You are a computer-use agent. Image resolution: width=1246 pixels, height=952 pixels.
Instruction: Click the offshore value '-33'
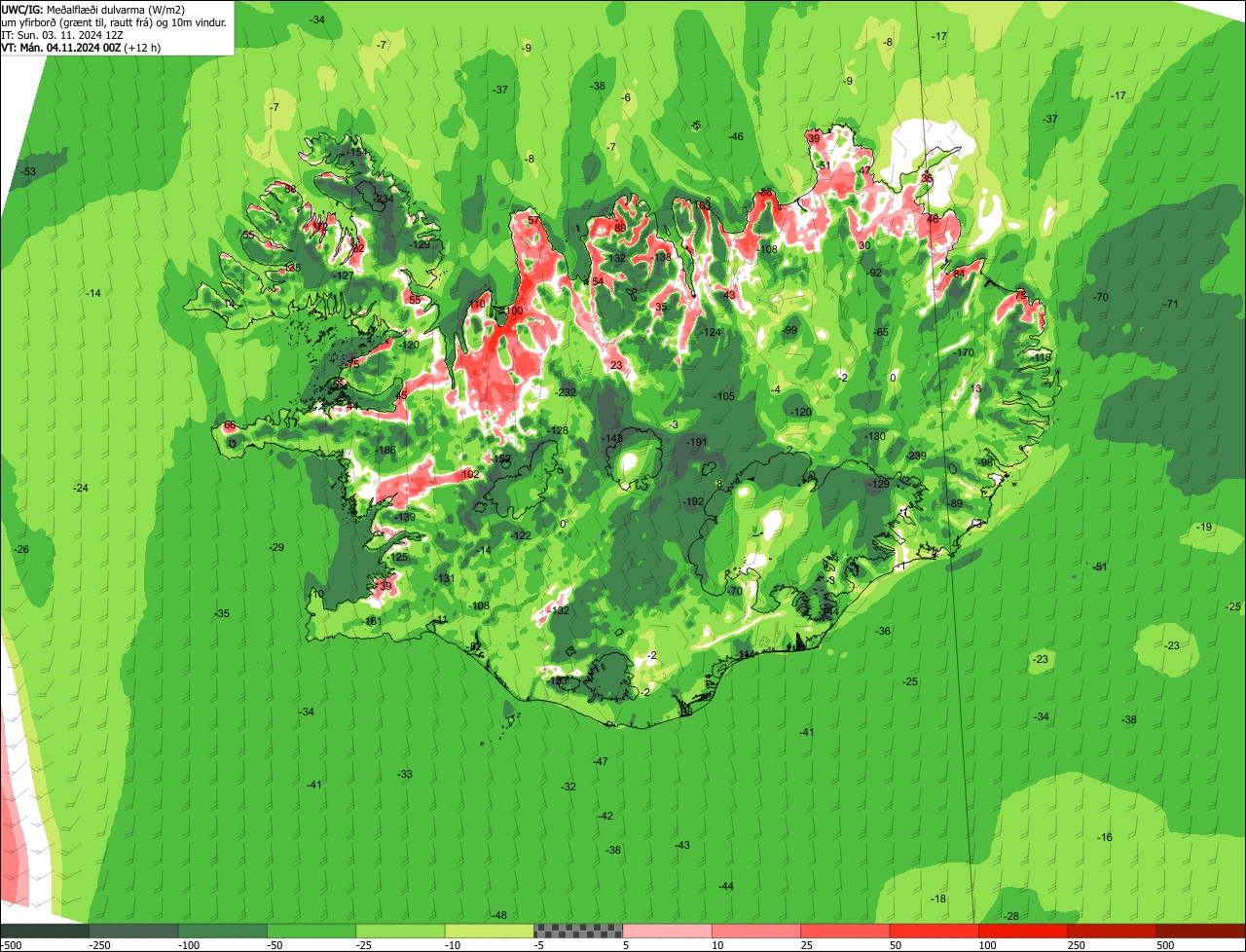tap(405, 774)
